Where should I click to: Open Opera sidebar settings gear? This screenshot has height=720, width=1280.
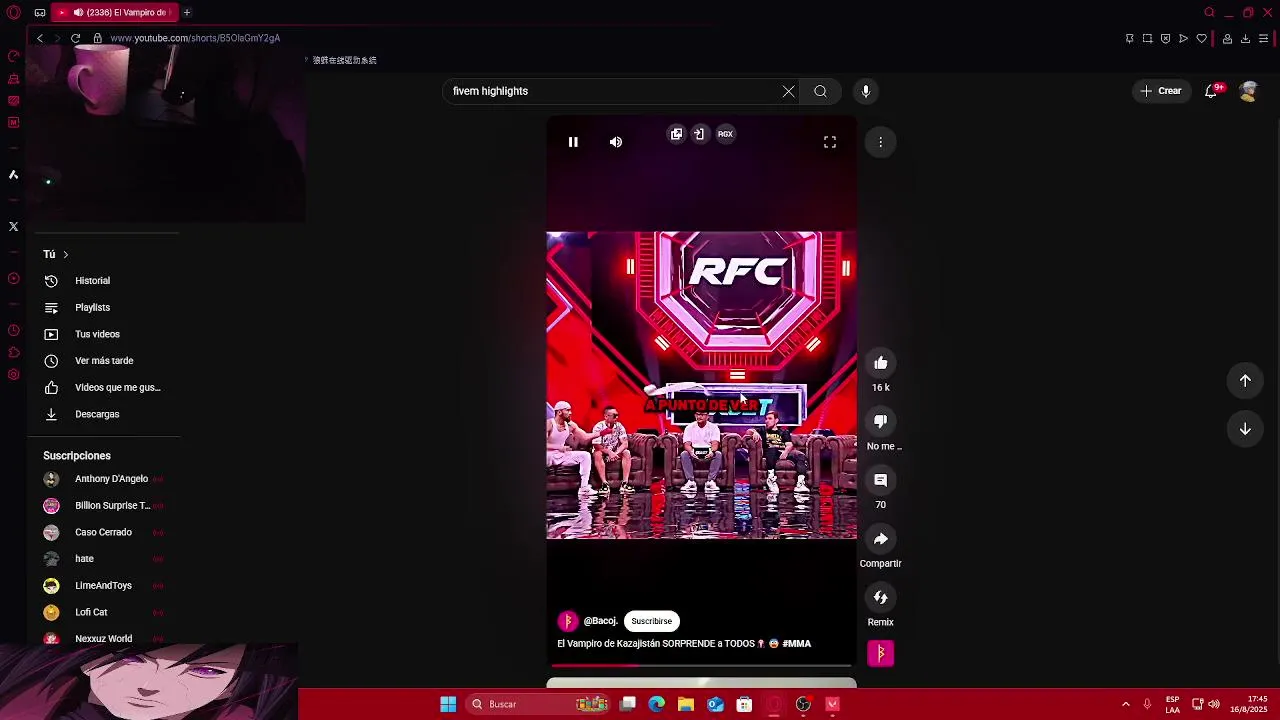13,374
